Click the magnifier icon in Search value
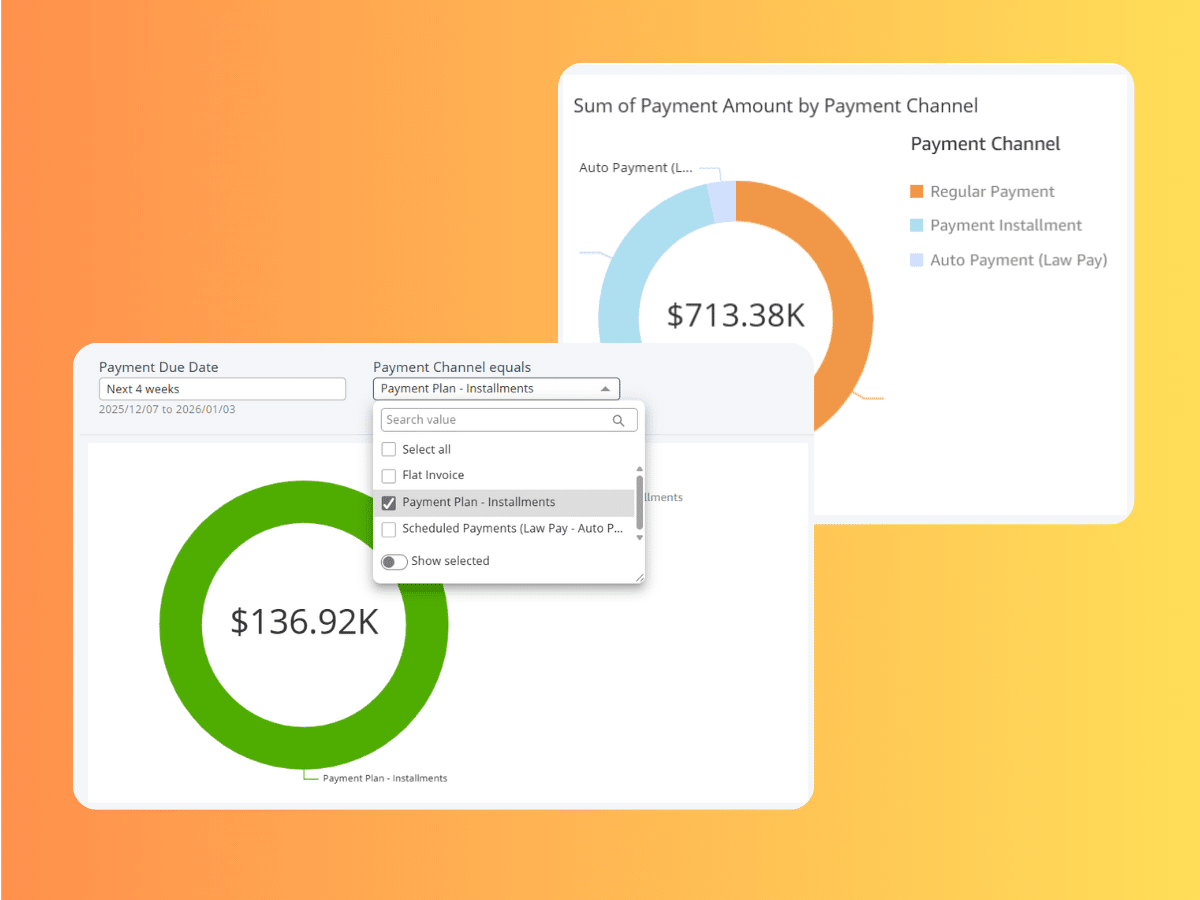Screen dimensions: 1200x900 (x=619, y=421)
